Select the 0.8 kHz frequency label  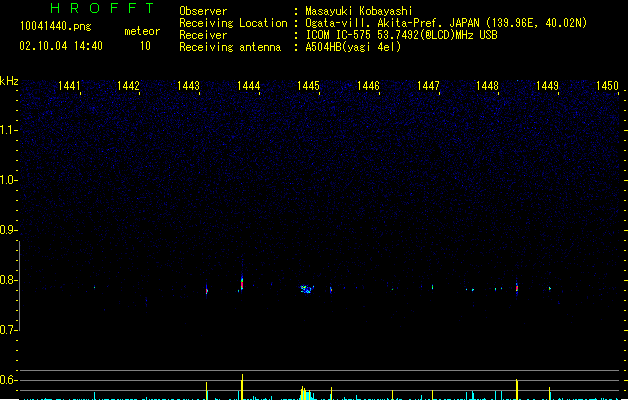coord(8,280)
